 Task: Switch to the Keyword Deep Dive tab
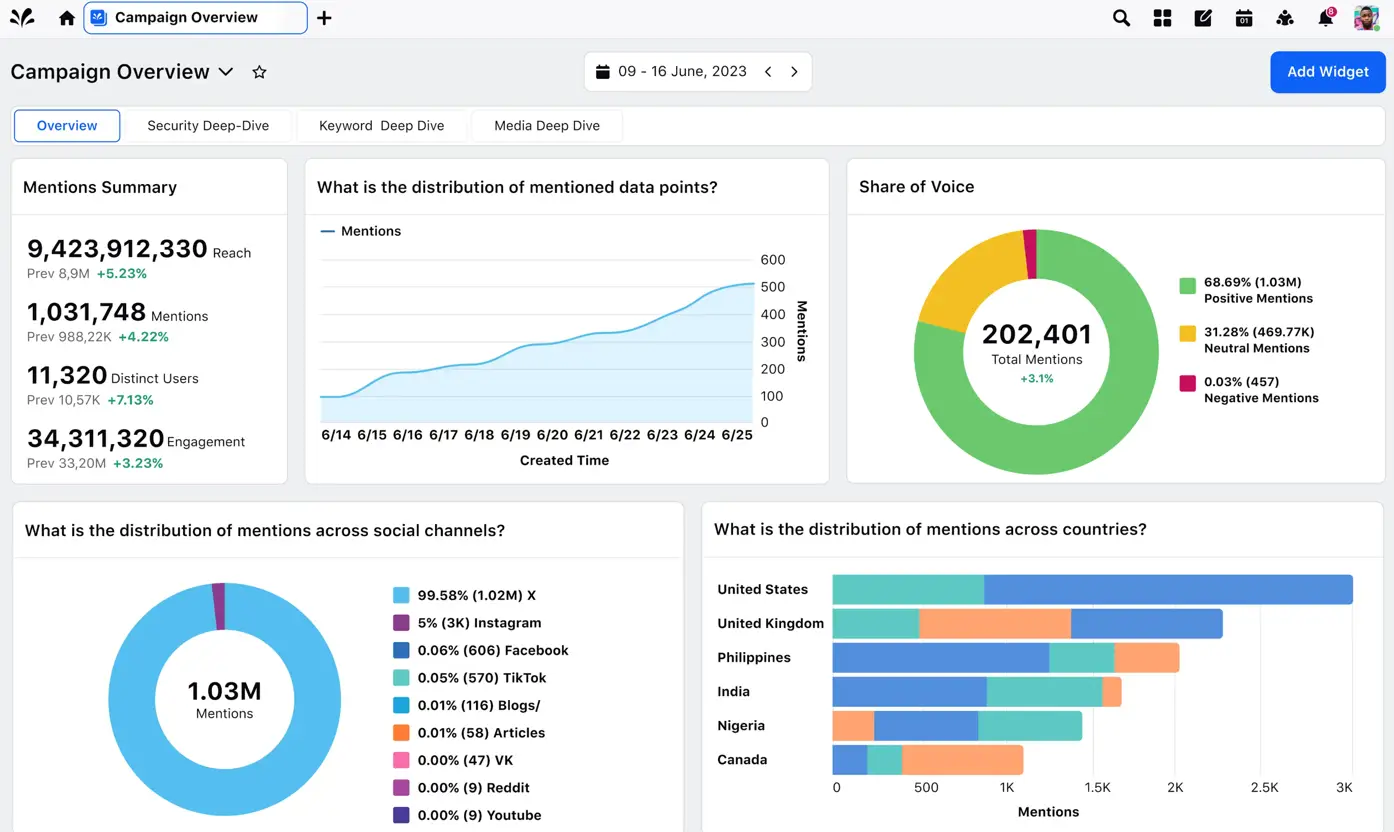(x=382, y=126)
